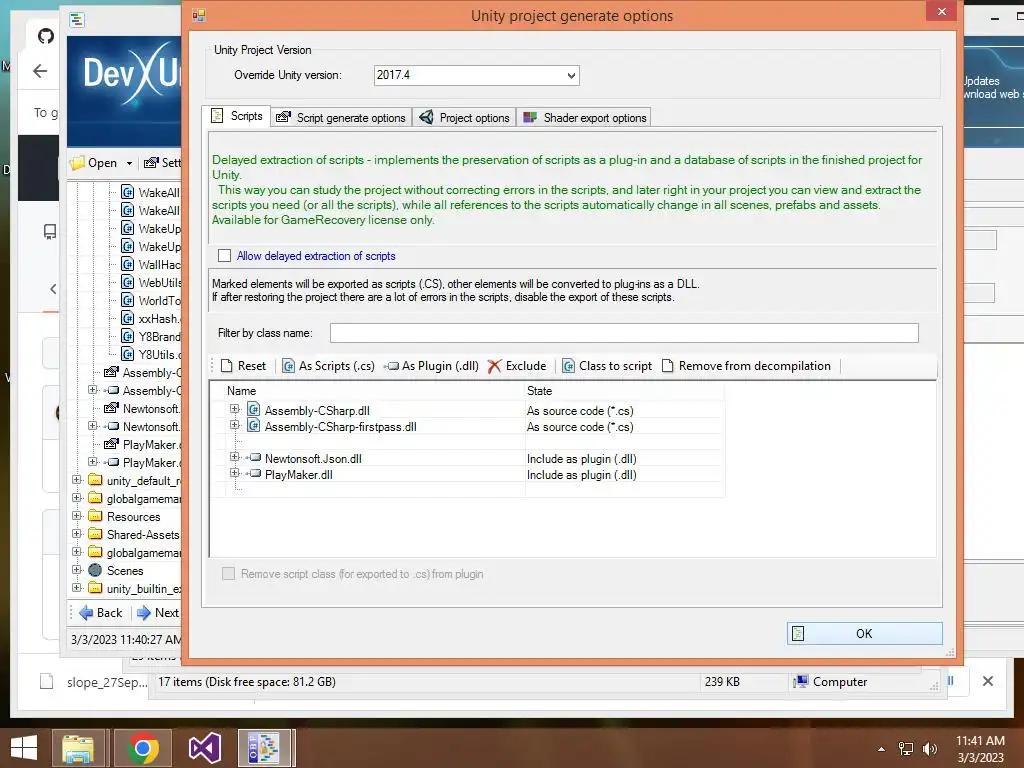Open the Shader export options tab
This screenshot has width=1024, height=768.
click(x=584, y=118)
